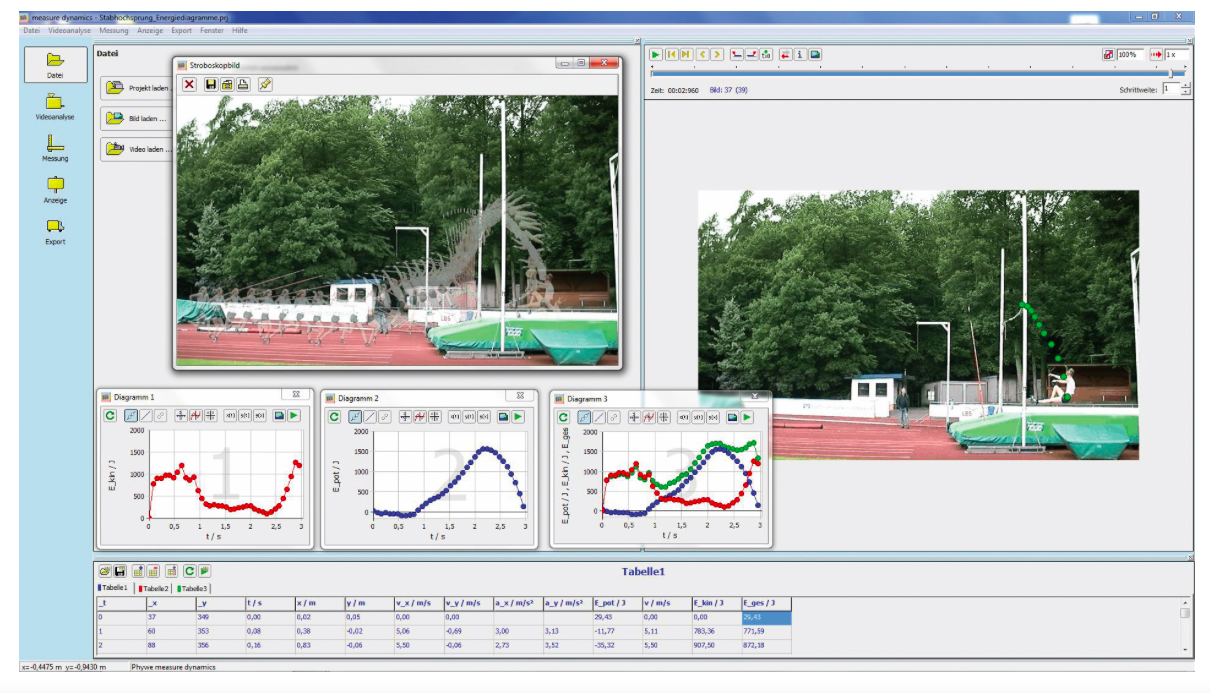Toggle the grid icon in Diagramm 1
The width and height of the screenshot is (1210, 693).
pos(211,415)
